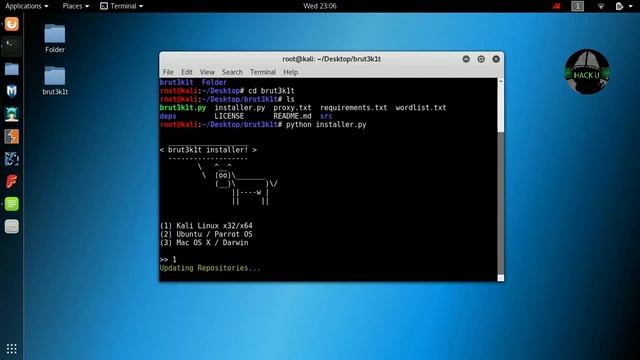
Task: Click the workspace indicator showing 1
Action: pos(578,6)
